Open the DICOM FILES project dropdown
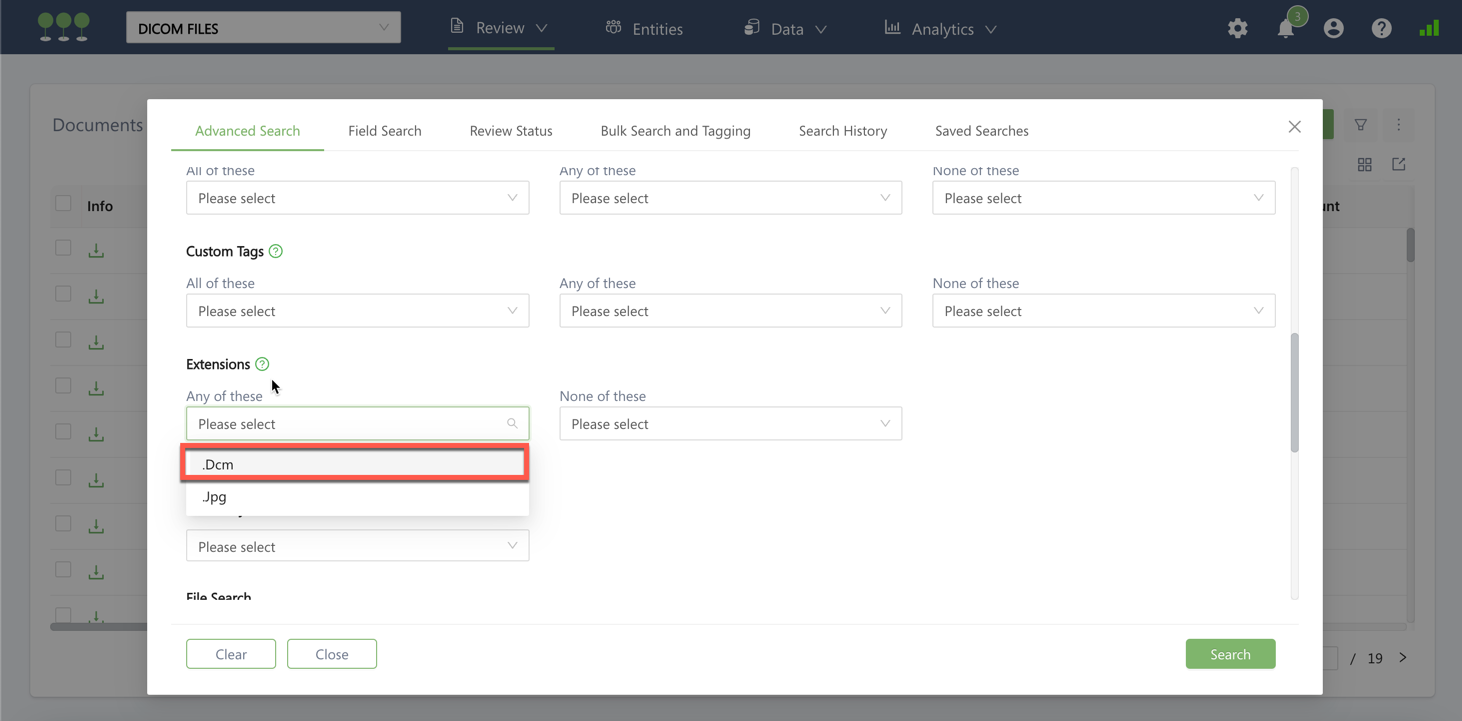This screenshot has width=1462, height=721. coord(263,28)
